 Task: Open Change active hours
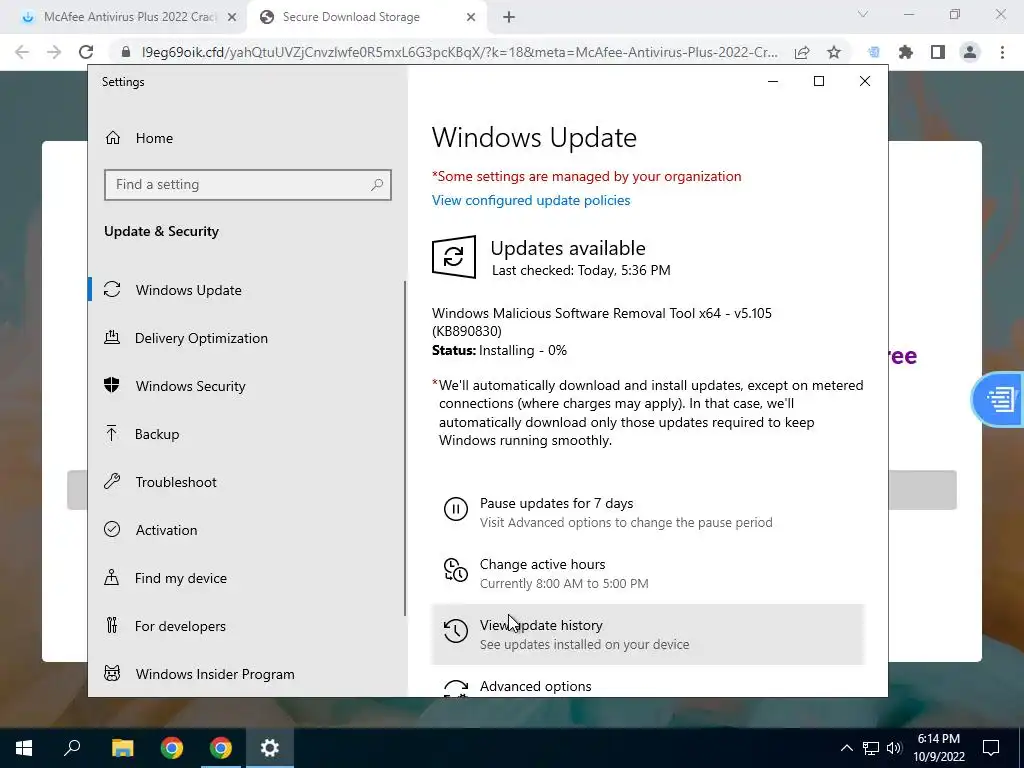click(x=648, y=573)
